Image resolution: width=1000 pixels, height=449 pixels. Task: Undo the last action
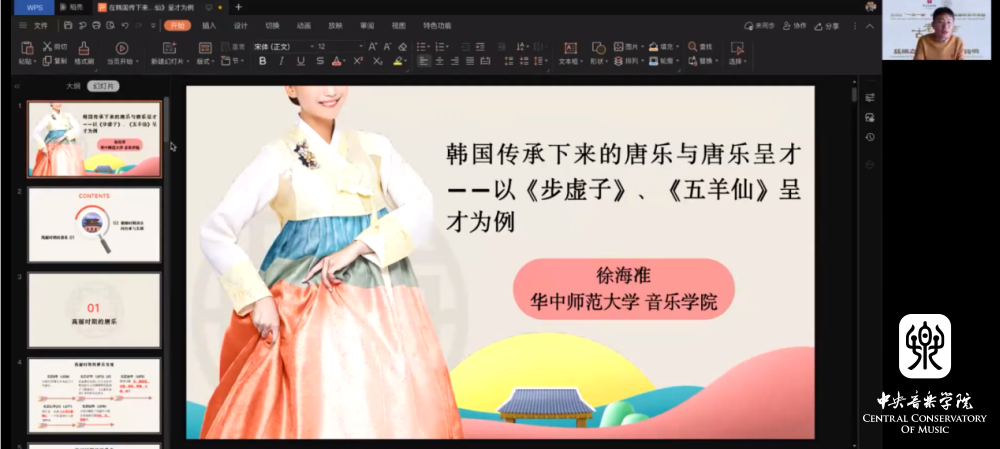[x=125, y=26]
